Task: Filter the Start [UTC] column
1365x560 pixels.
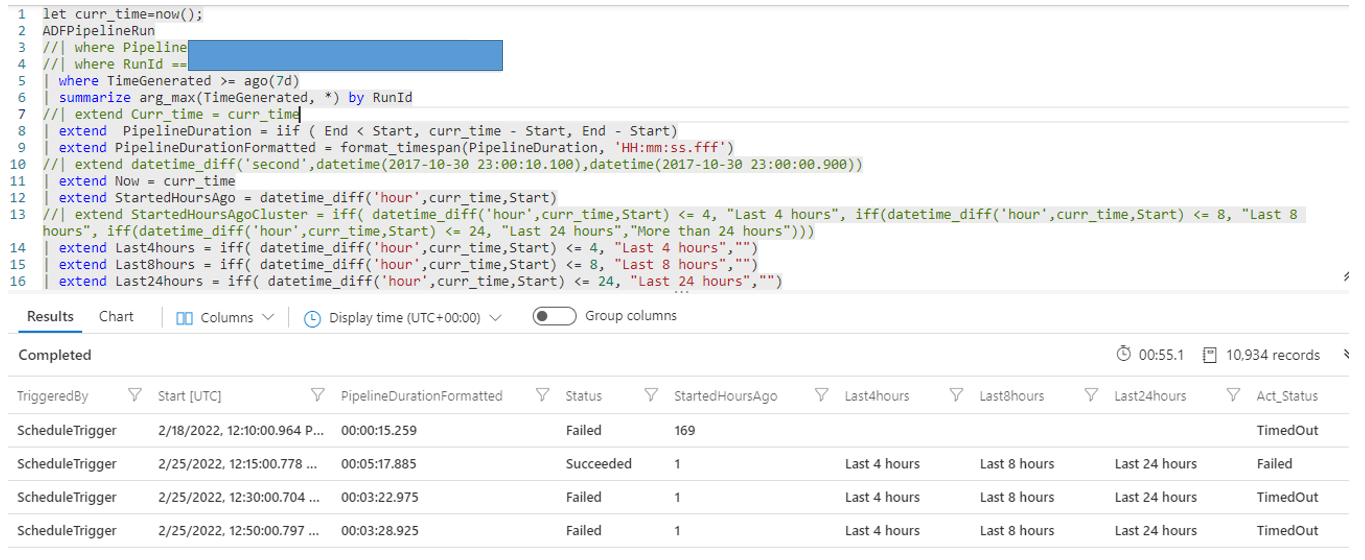Action: coord(318,395)
